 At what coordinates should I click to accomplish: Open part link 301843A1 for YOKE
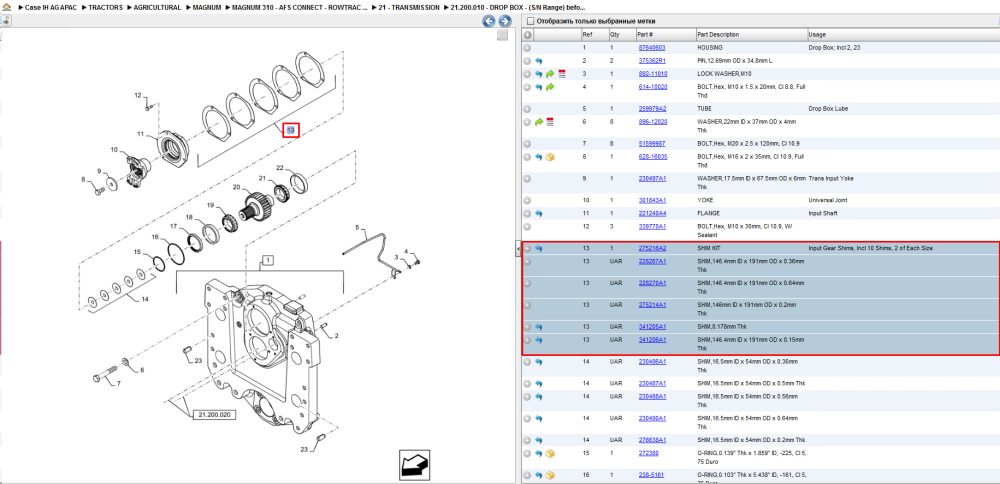click(652, 200)
